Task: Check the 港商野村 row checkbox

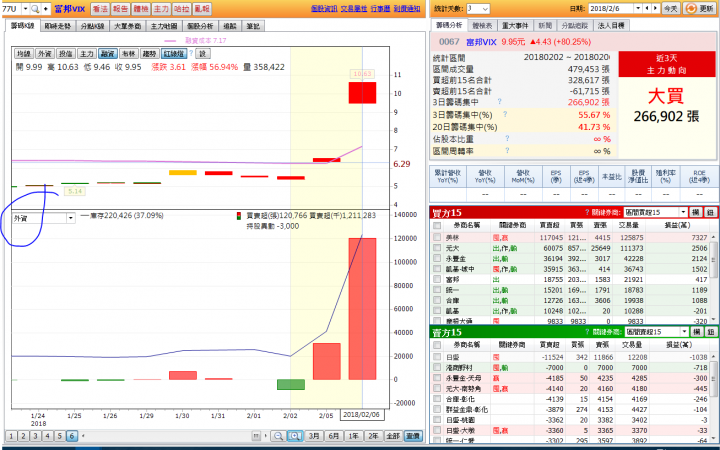Action: coord(437,367)
